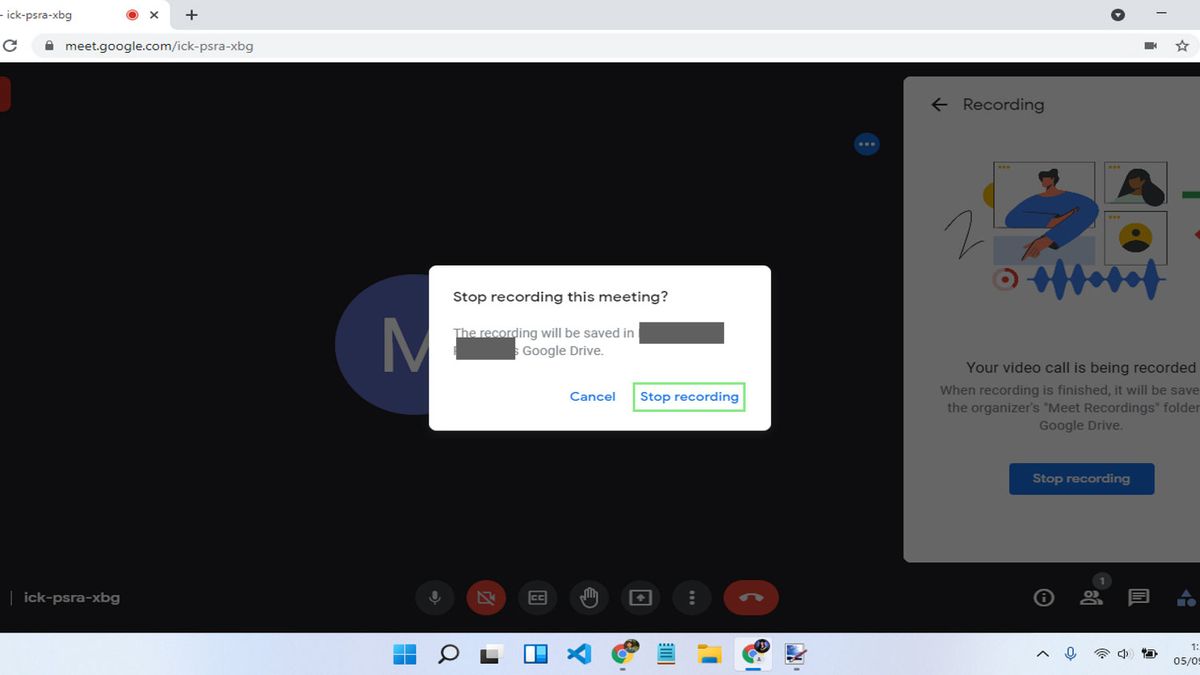The width and height of the screenshot is (1200, 675).
Task: Turn the camera back on
Action: (x=486, y=597)
